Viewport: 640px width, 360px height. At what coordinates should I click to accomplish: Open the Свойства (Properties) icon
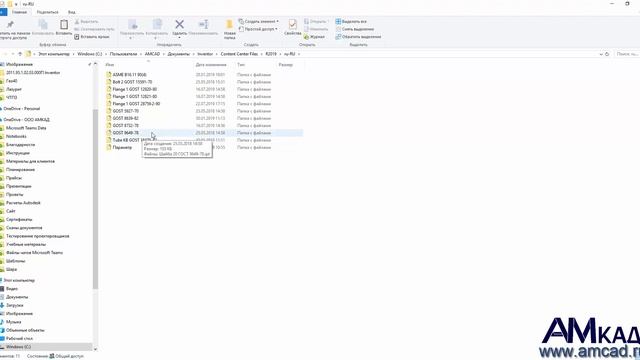coord(292,25)
